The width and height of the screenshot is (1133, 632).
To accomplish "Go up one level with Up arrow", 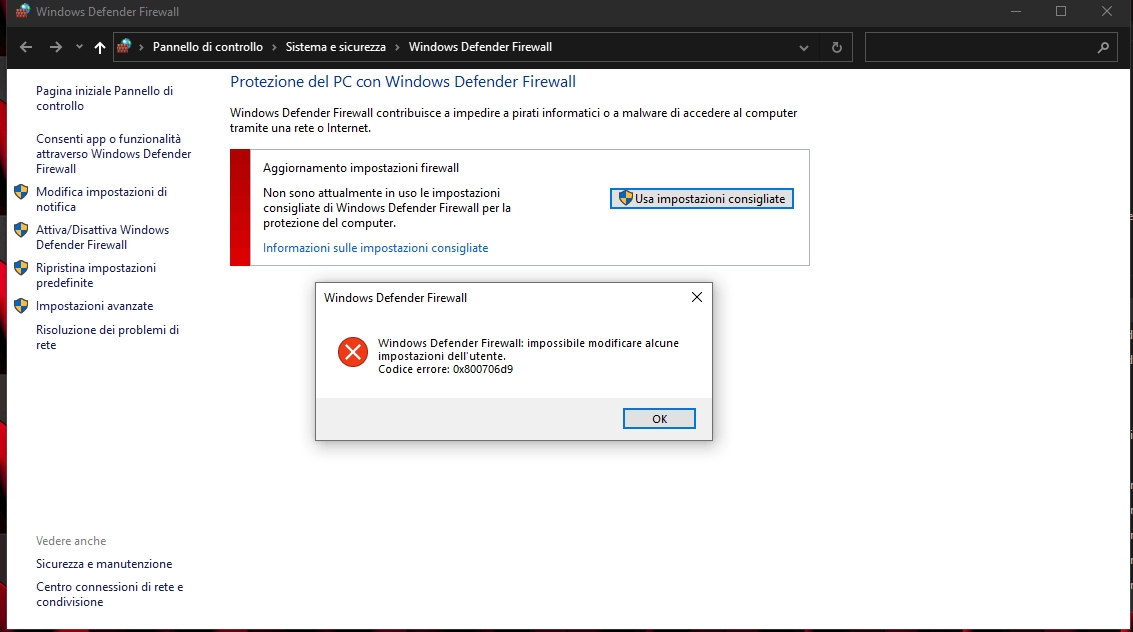I will (x=100, y=47).
